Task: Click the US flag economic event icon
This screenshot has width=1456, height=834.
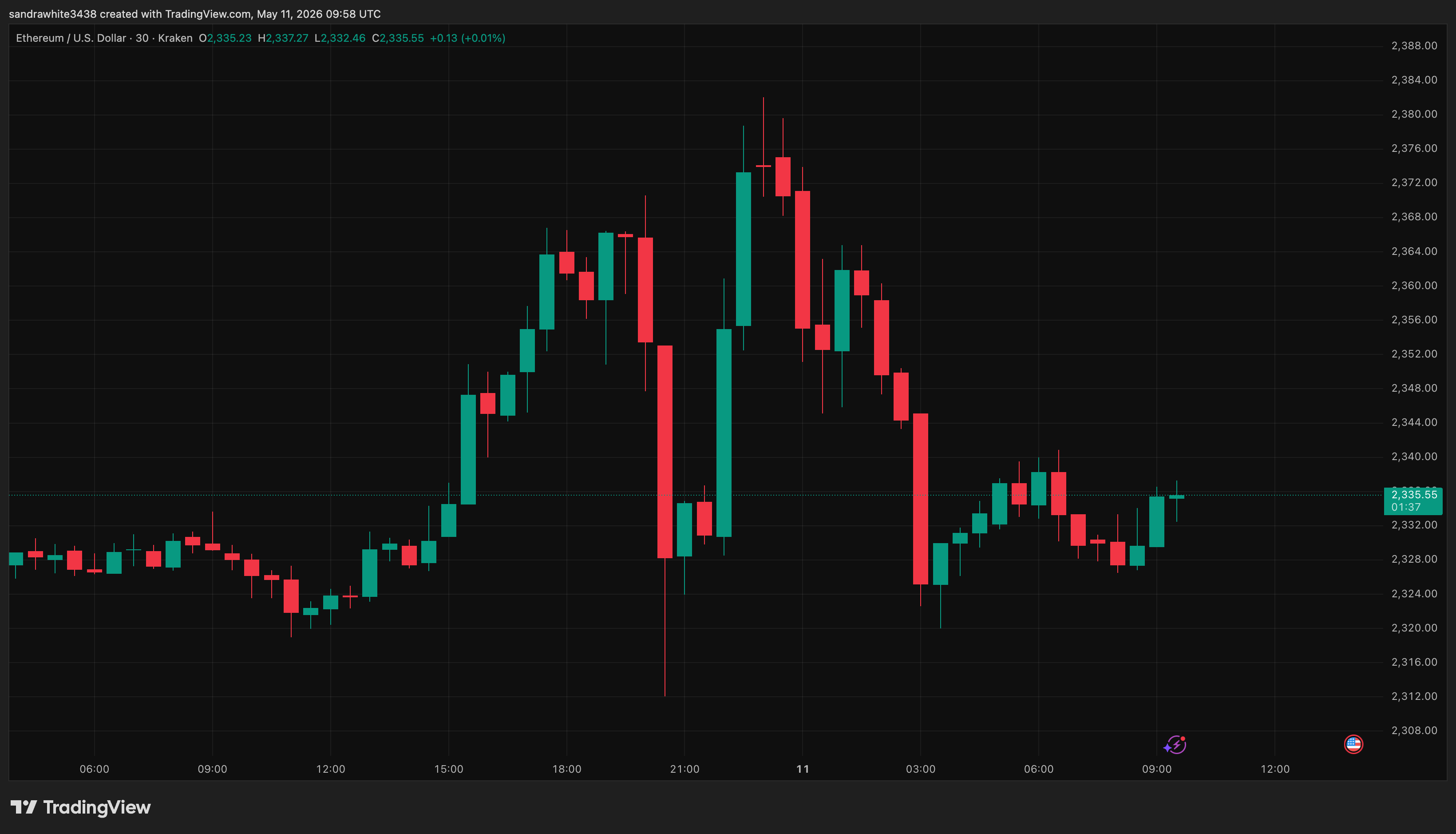Action: point(1353,744)
